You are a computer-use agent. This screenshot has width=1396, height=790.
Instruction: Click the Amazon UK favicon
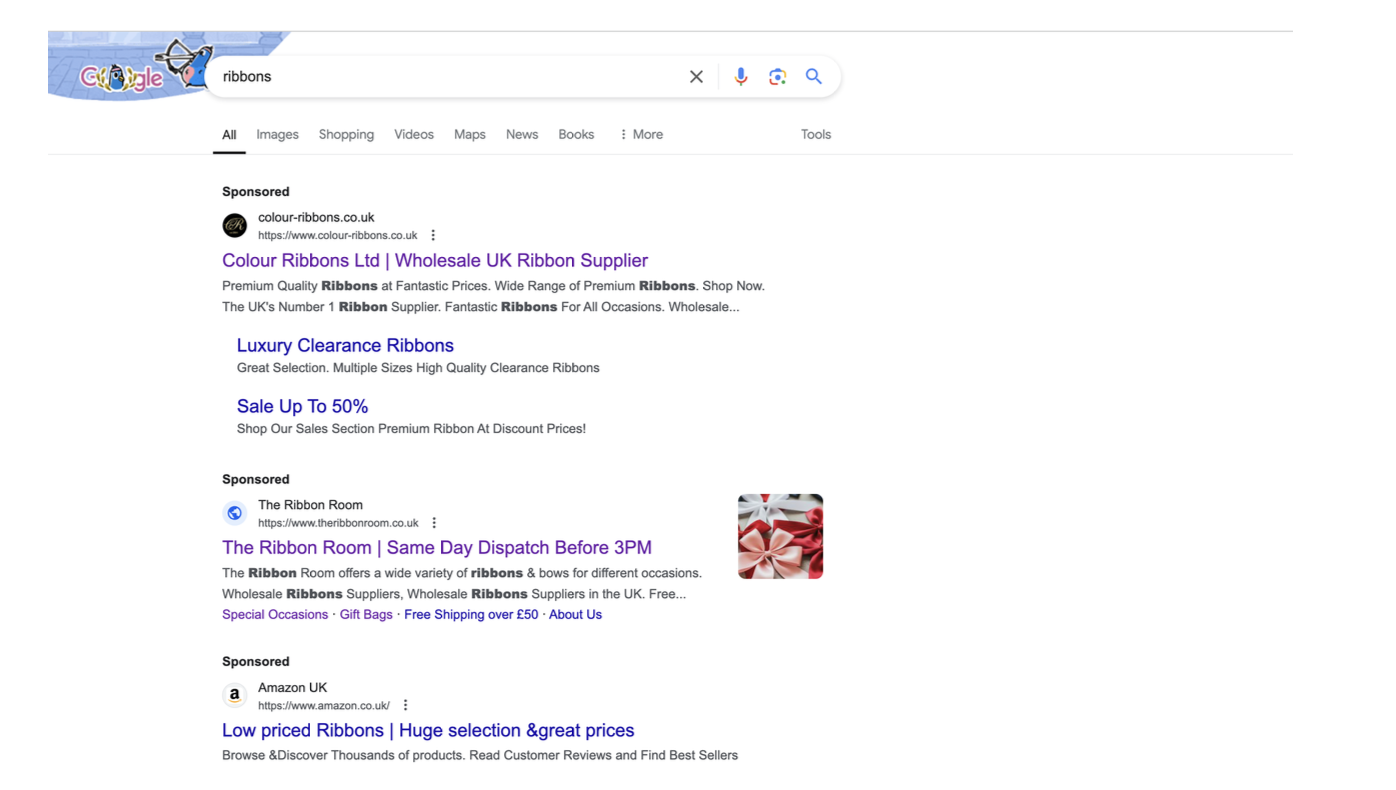pos(235,695)
